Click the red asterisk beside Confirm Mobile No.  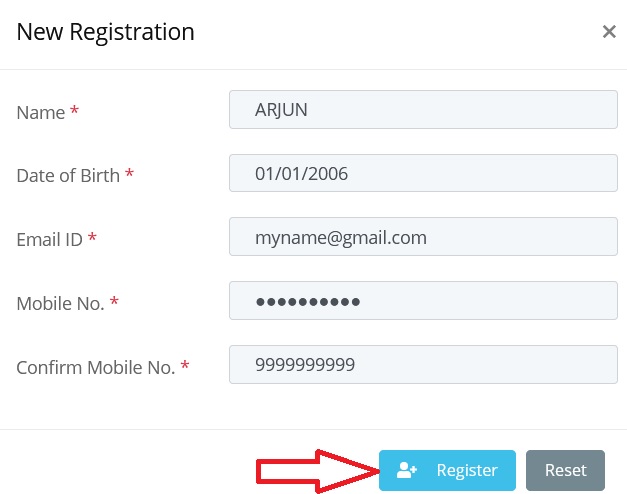point(185,364)
